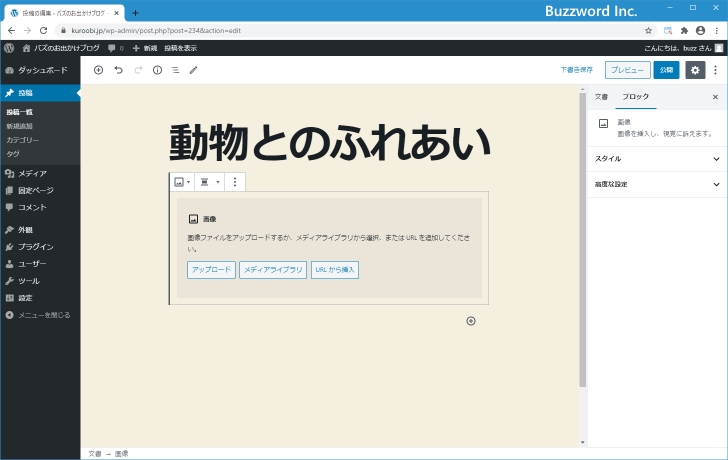The height and width of the screenshot is (460, 728).
Task: Close the current browser tab
Action: (117, 13)
